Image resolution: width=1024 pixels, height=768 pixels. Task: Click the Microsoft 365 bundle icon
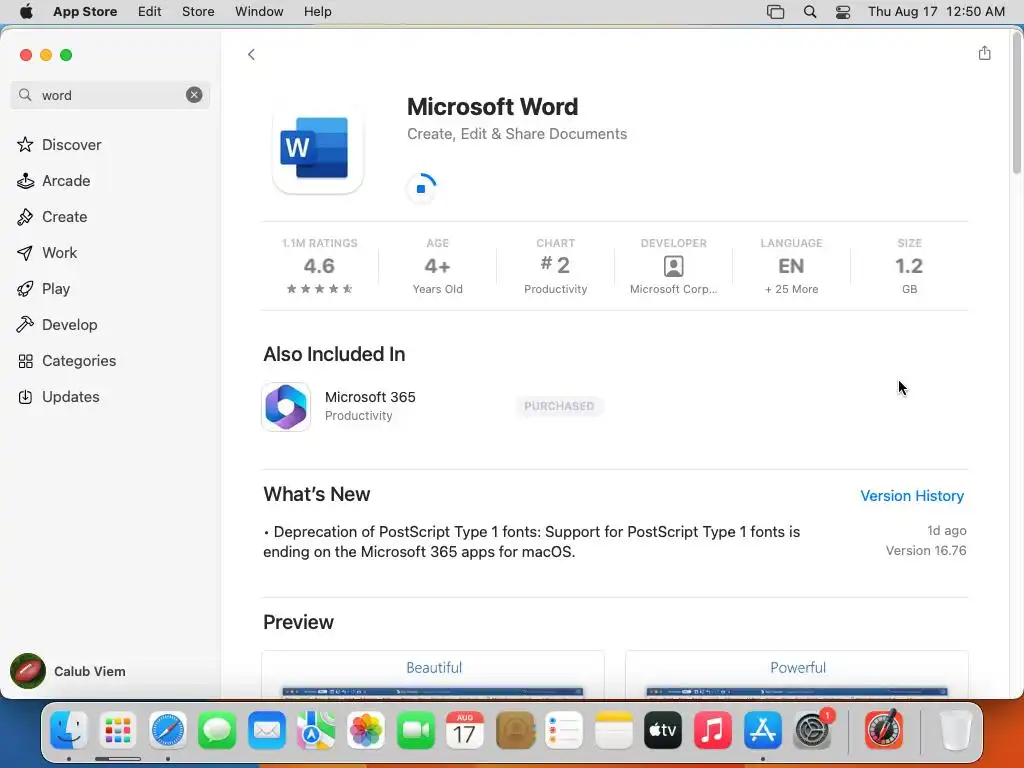[x=286, y=407]
